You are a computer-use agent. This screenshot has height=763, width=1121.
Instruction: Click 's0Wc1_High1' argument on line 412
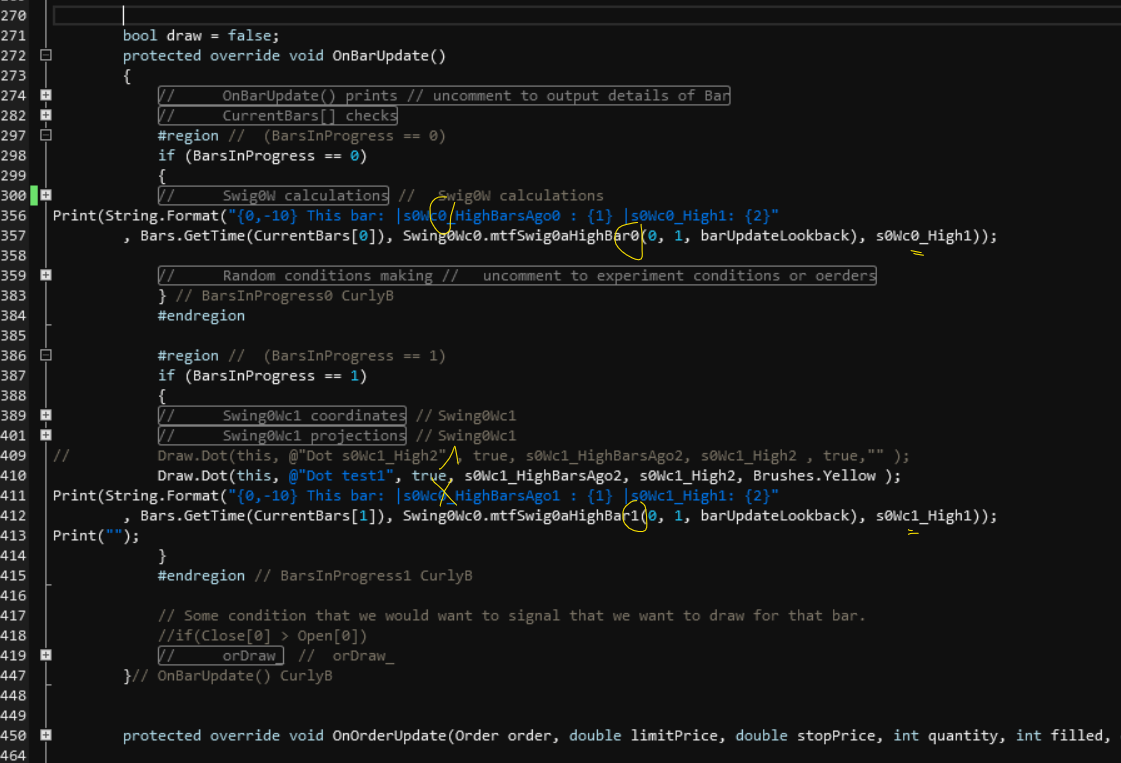coord(924,516)
